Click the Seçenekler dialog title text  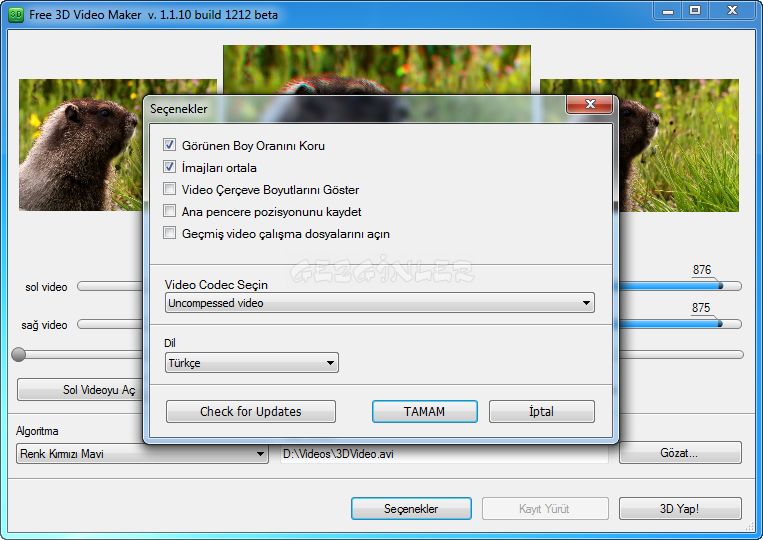click(179, 109)
